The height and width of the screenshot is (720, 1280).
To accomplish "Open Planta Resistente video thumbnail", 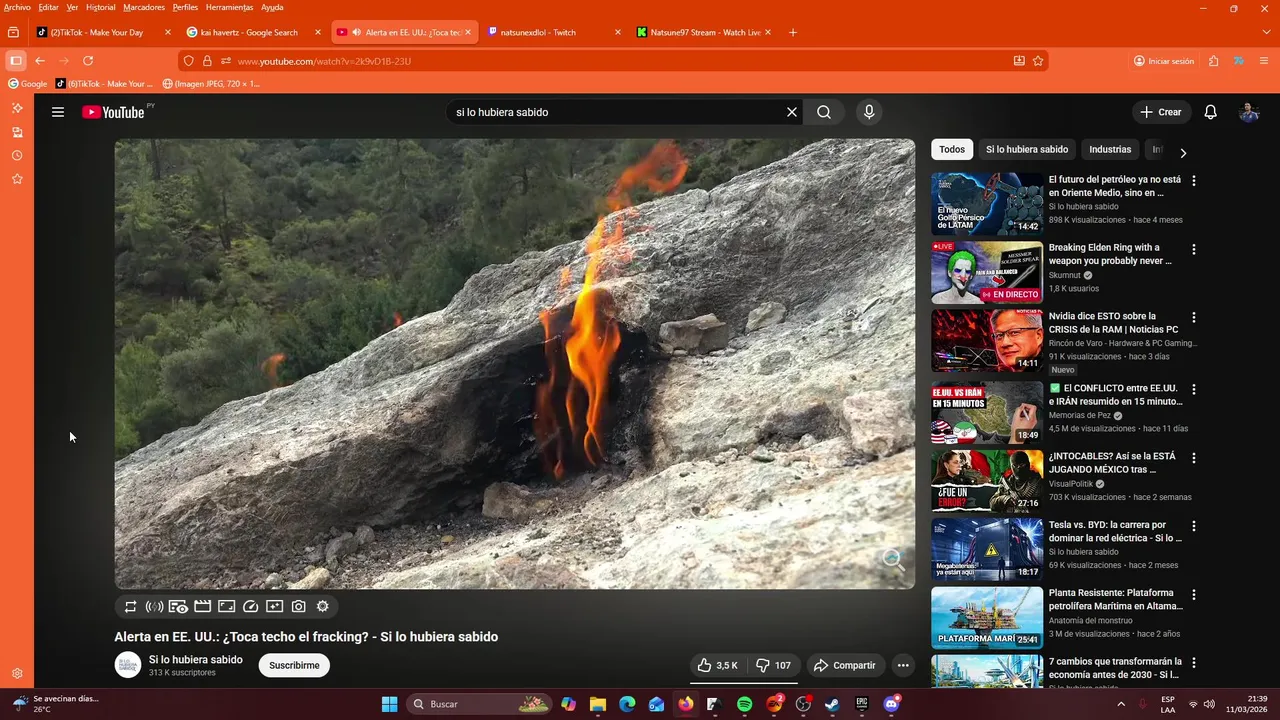I will [x=987, y=618].
